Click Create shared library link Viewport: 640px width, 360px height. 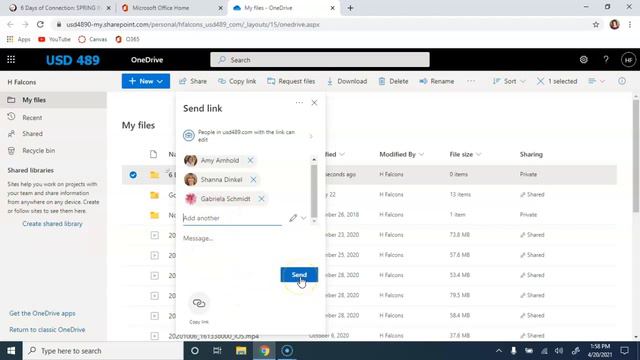52,224
